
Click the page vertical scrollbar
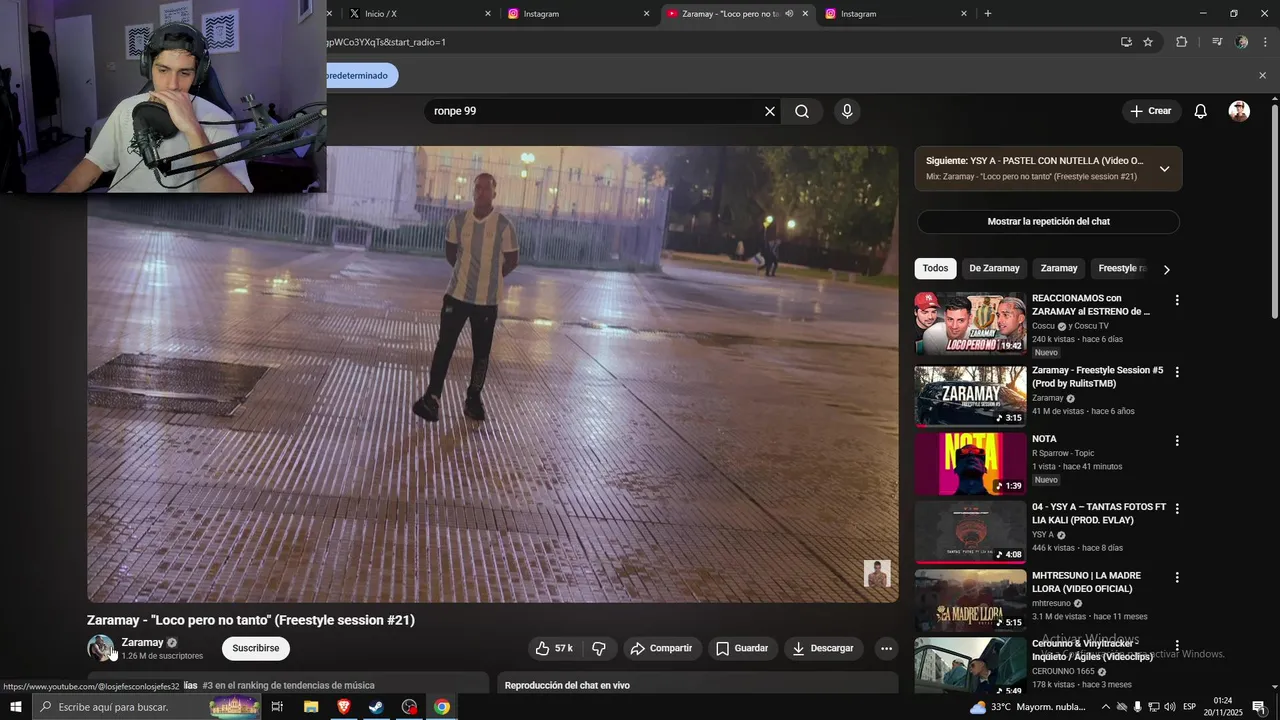click(1274, 210)
